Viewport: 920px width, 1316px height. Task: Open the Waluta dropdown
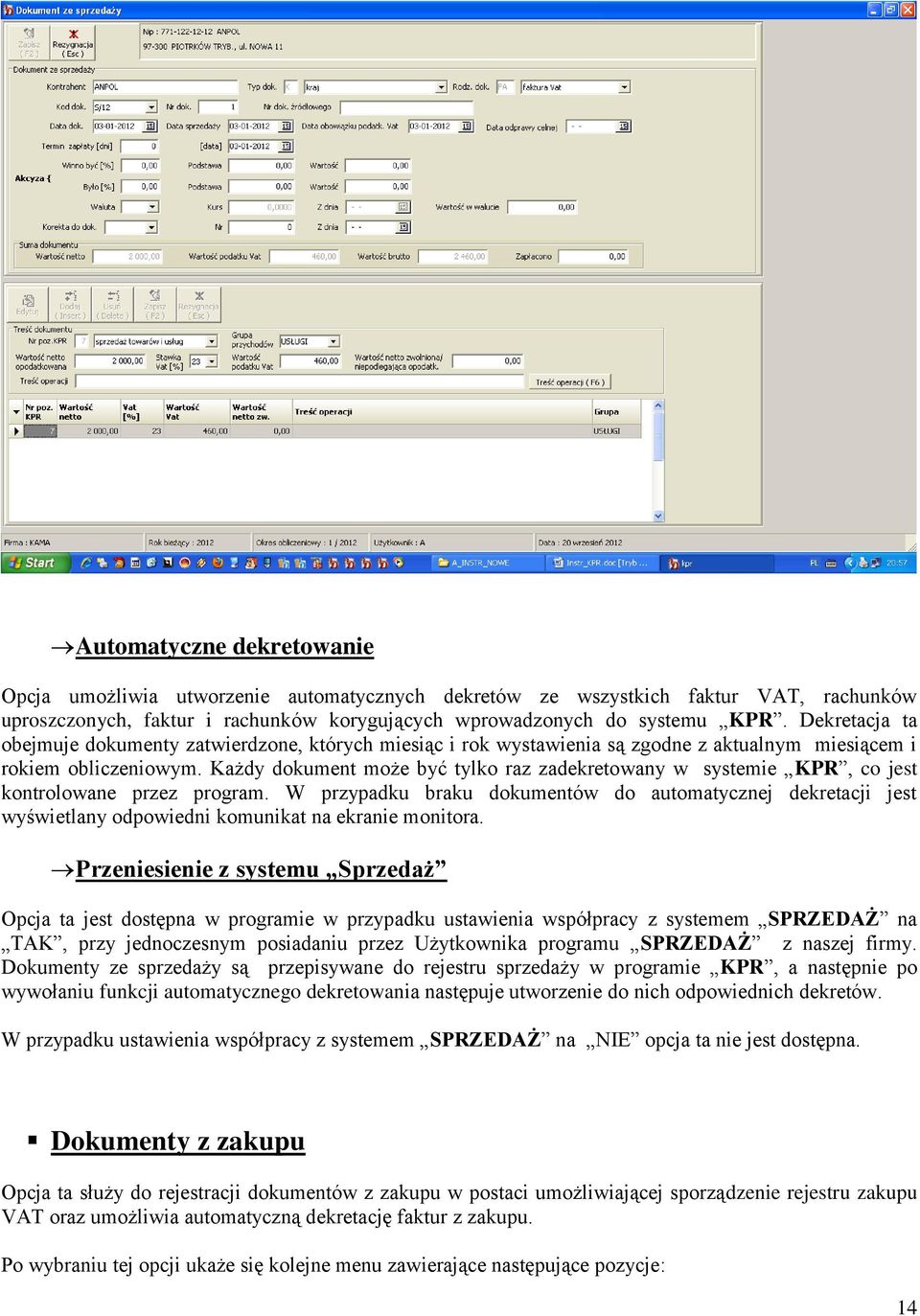152,207
